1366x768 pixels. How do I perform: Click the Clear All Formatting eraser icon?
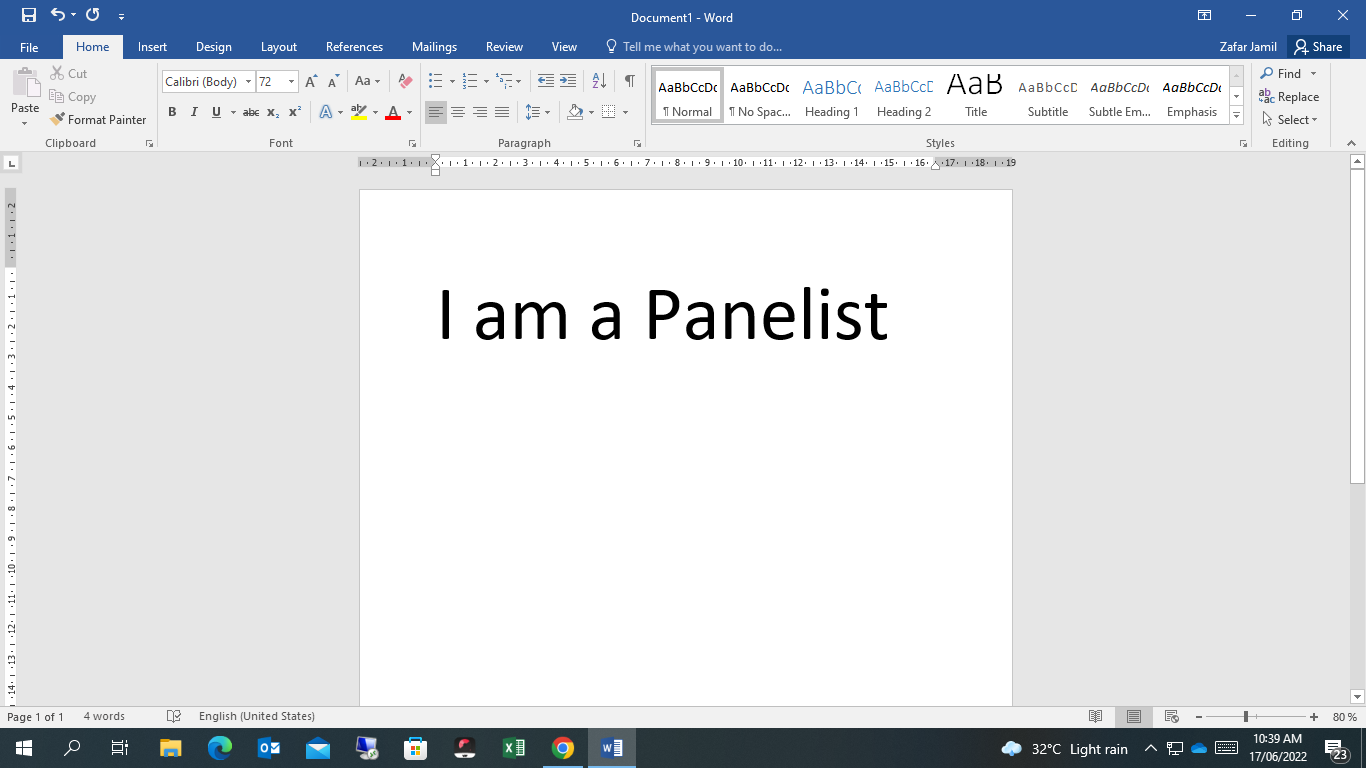point(405,81)
